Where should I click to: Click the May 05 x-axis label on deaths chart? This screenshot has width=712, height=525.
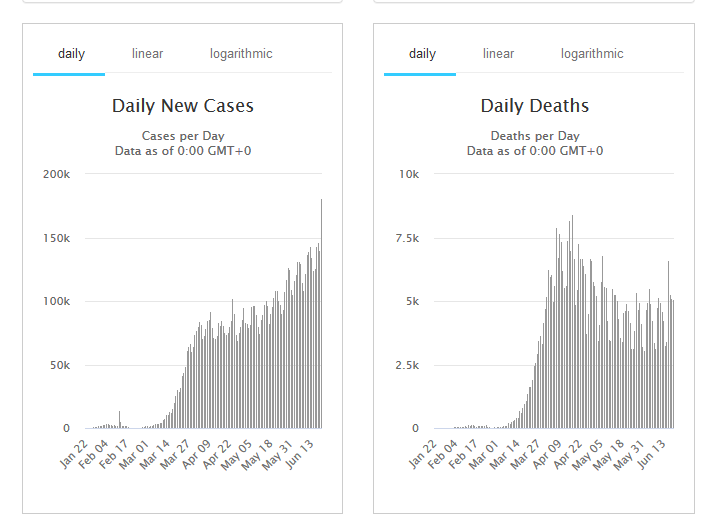pyautogui.click(x=594, y=453)
